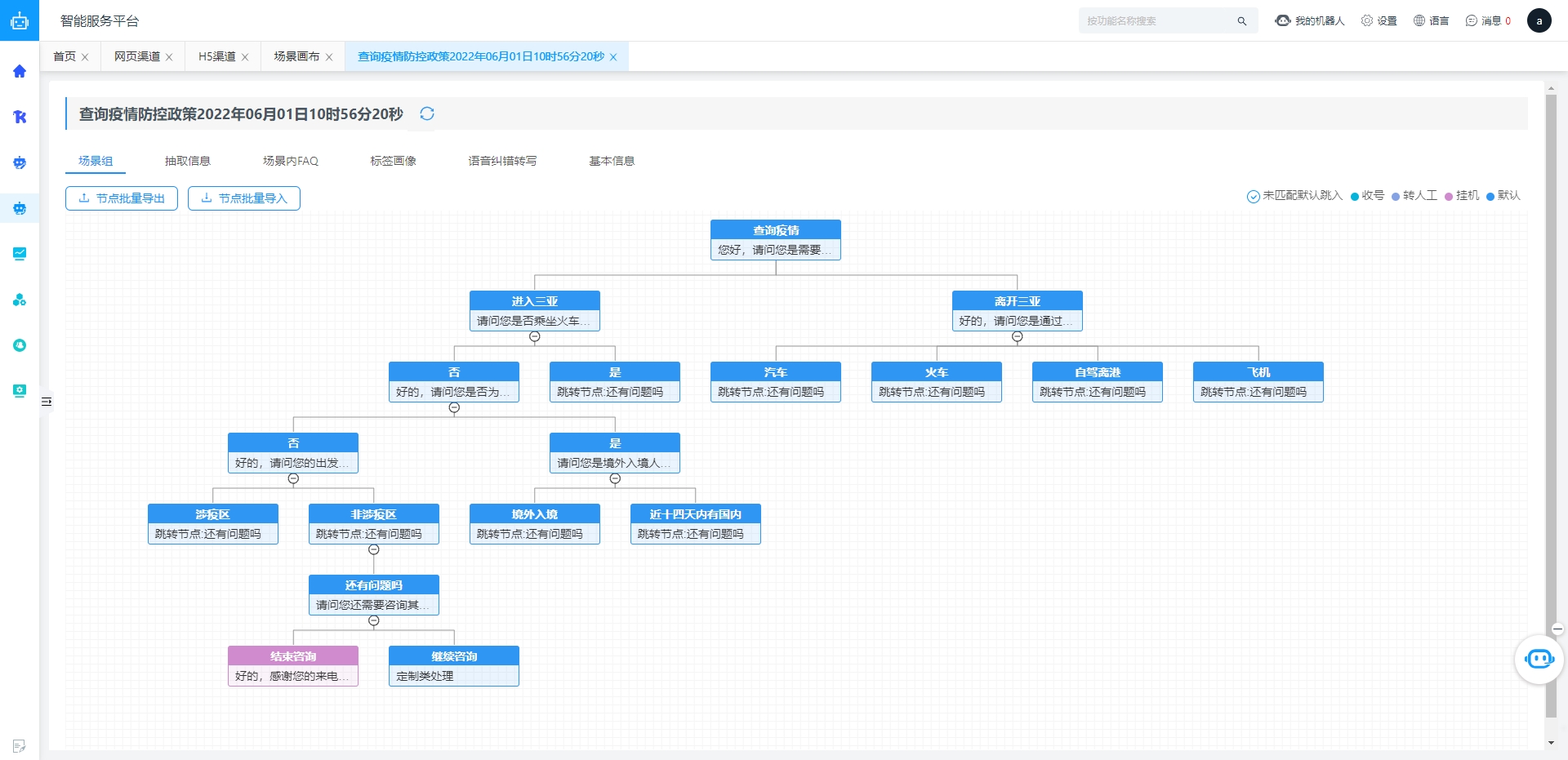Viewport: 1568px width, 760px height.
Task: Close the 首页 tab
Action: pyautogui.click(x=85, y=57)
